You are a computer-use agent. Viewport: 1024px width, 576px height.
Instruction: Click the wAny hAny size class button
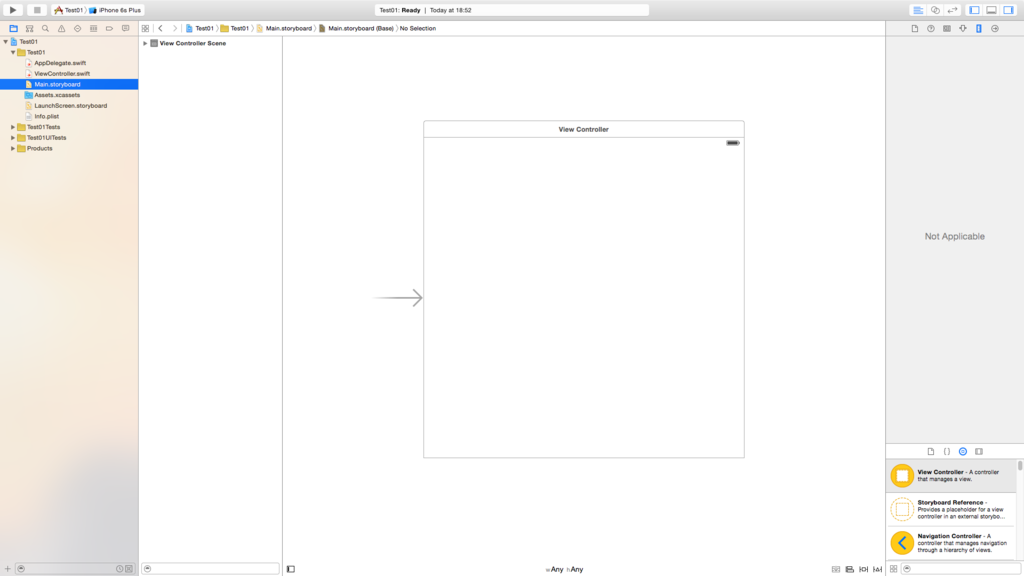565,569
